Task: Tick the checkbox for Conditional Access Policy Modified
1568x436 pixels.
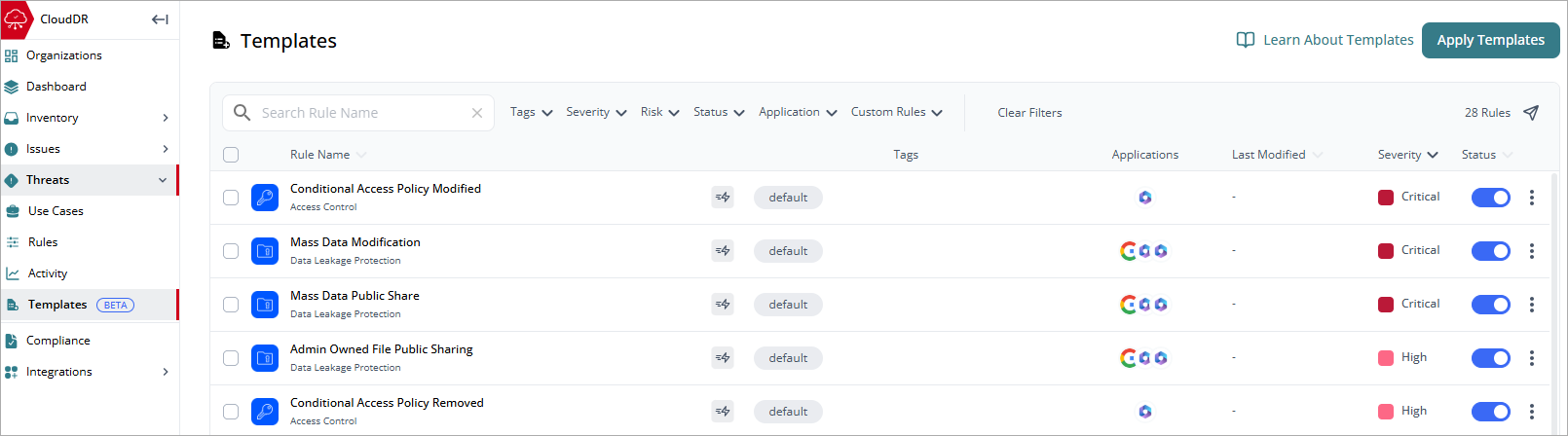Action: click(x=231, y=198)
